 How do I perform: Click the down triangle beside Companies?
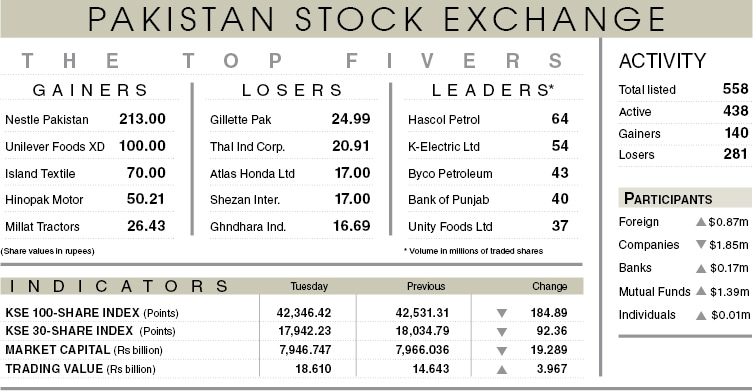[701, 244]
